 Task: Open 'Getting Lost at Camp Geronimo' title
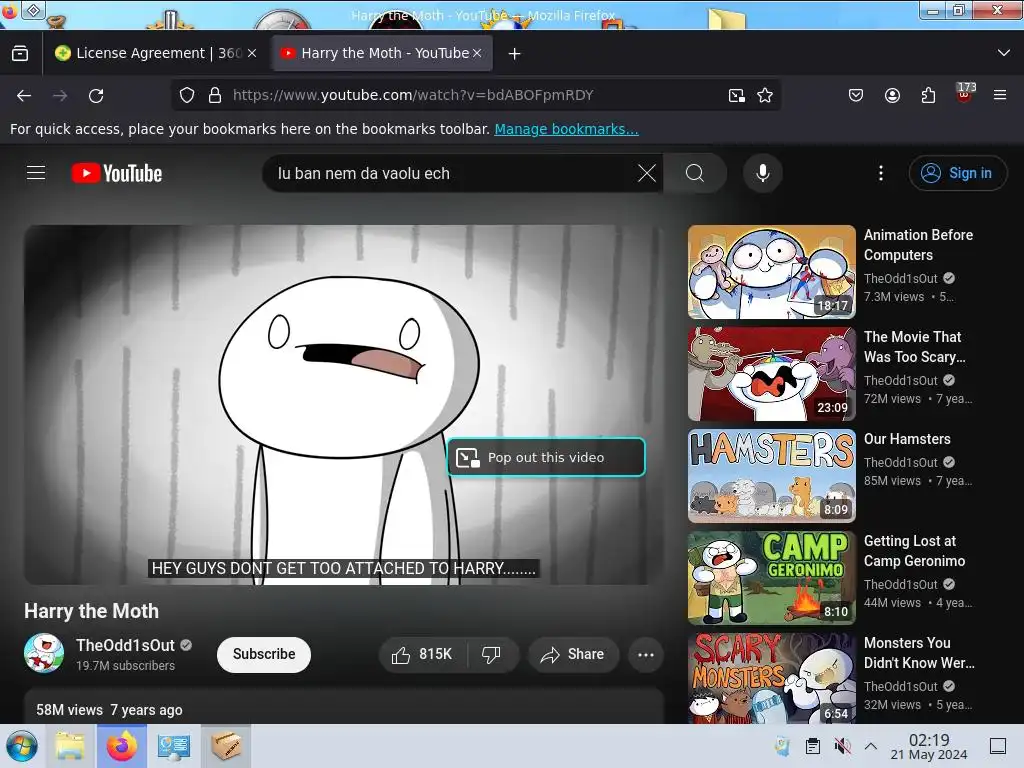[914, 551]
